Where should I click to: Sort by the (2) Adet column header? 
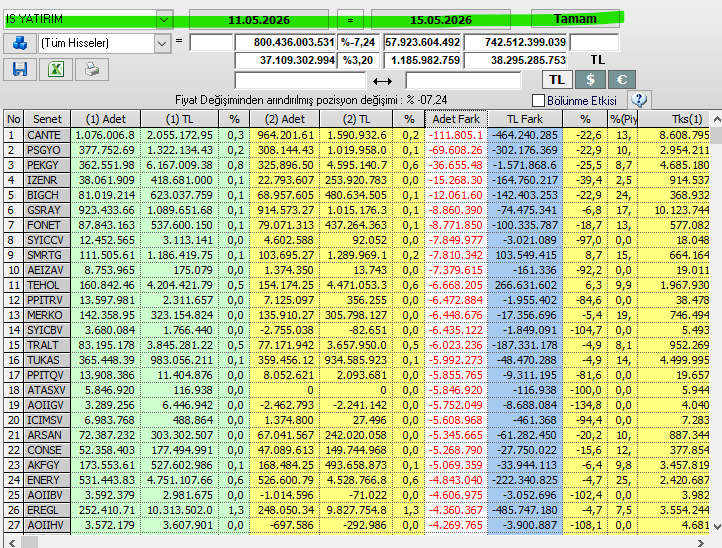tap(285, 119)
